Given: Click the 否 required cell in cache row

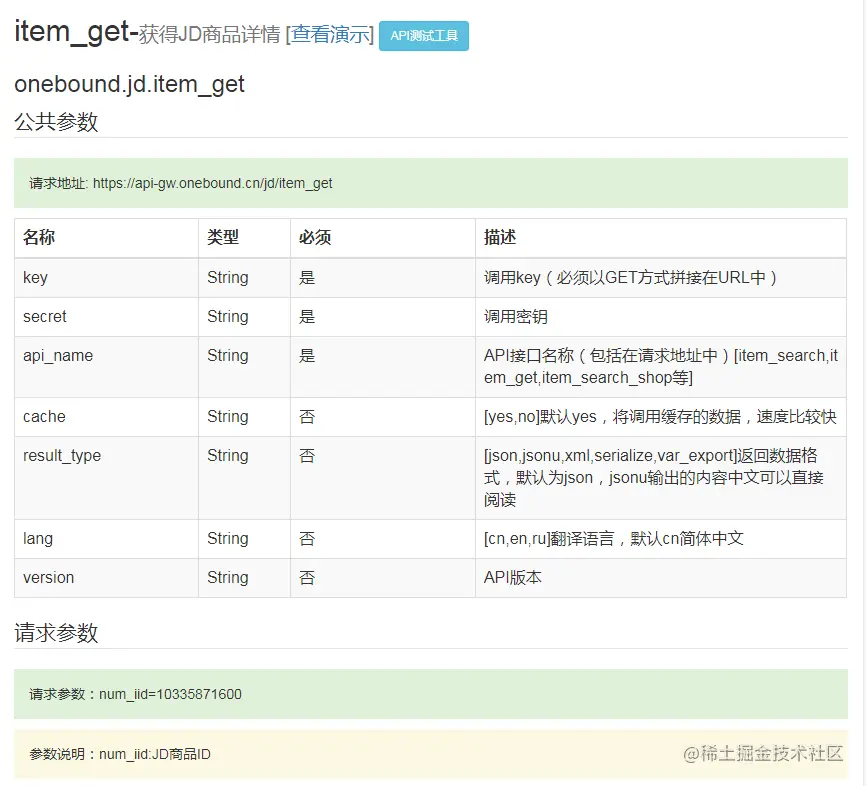Looking at the screenshot, I should coord(383,416).
